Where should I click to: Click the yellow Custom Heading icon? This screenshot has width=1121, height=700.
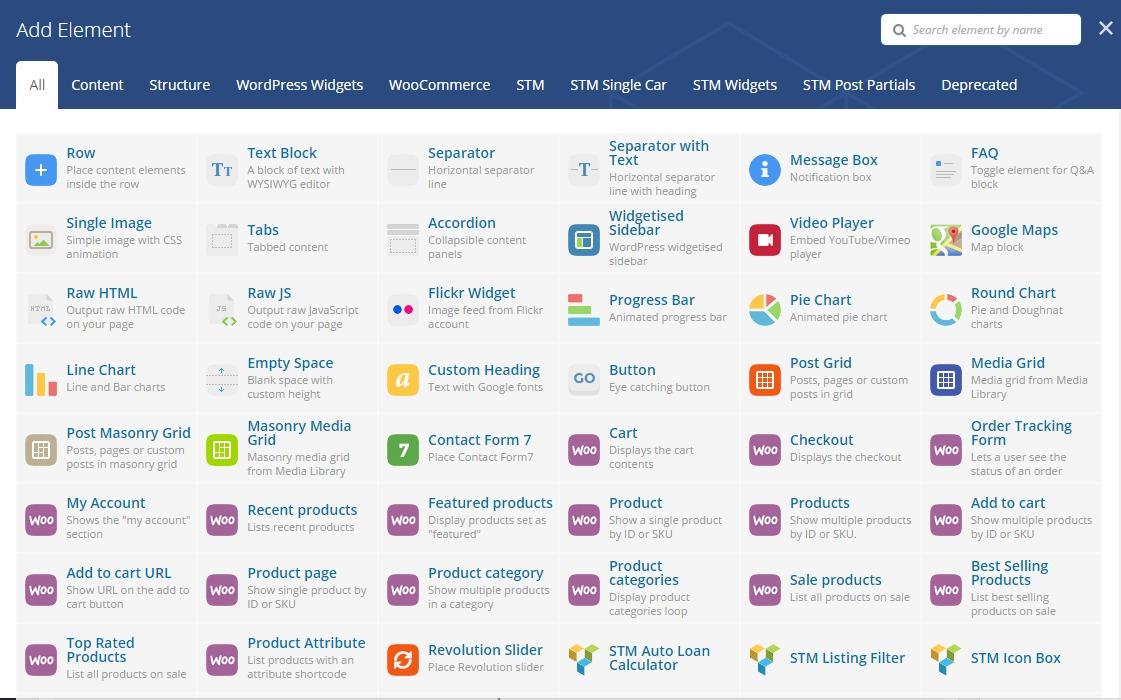pos(403,380)
